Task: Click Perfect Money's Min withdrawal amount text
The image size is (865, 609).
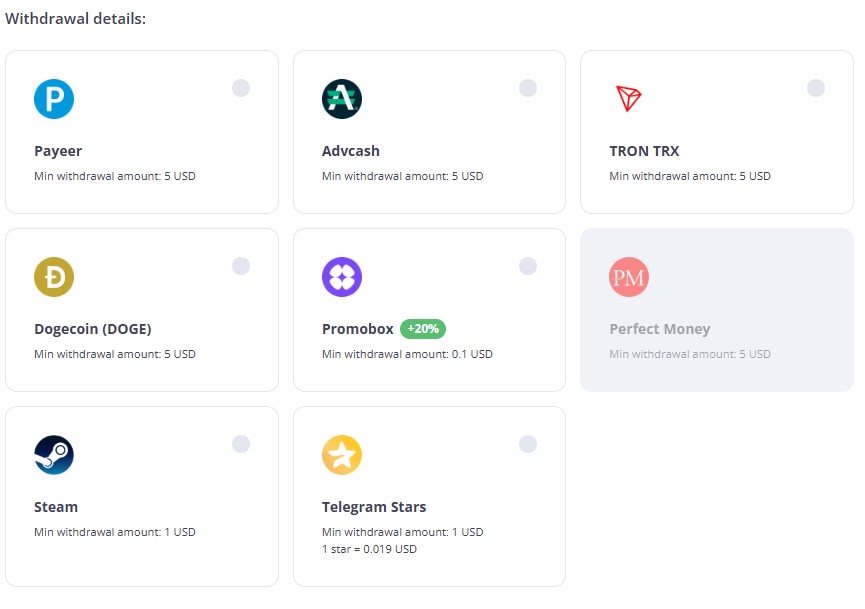Action: click(690, 354)
